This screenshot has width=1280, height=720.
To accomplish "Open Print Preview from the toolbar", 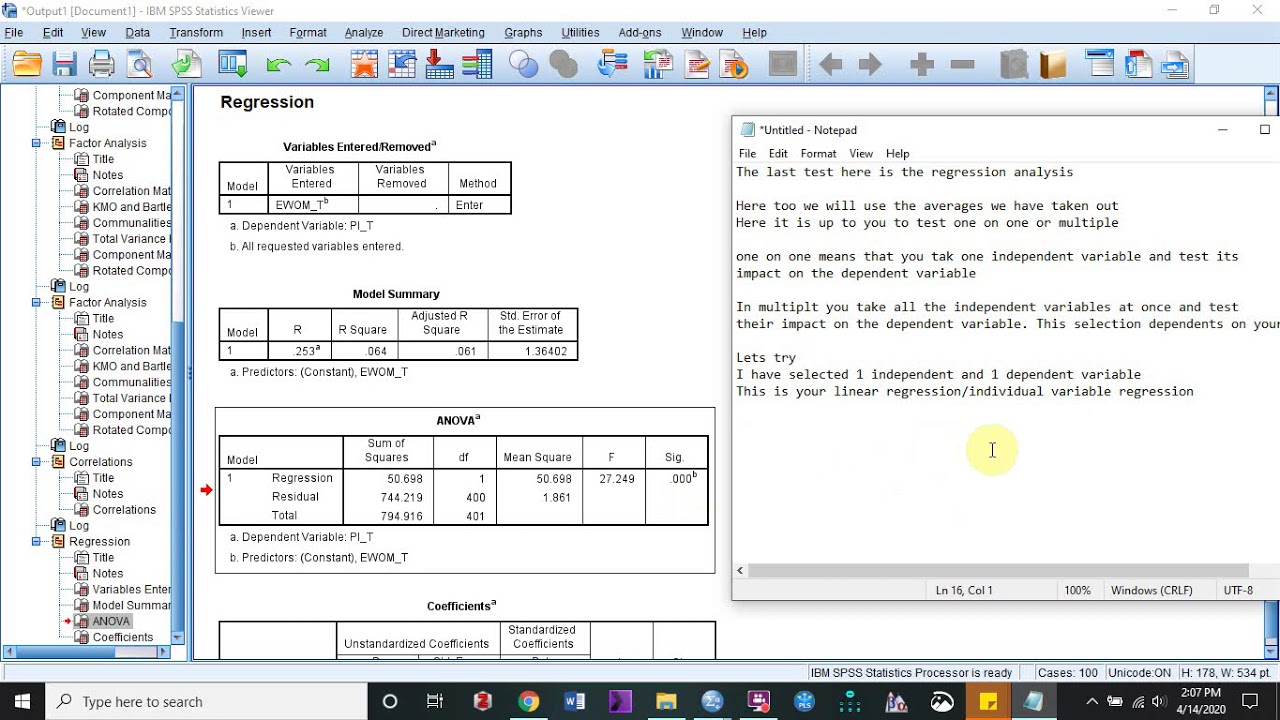I will [140, 66].
